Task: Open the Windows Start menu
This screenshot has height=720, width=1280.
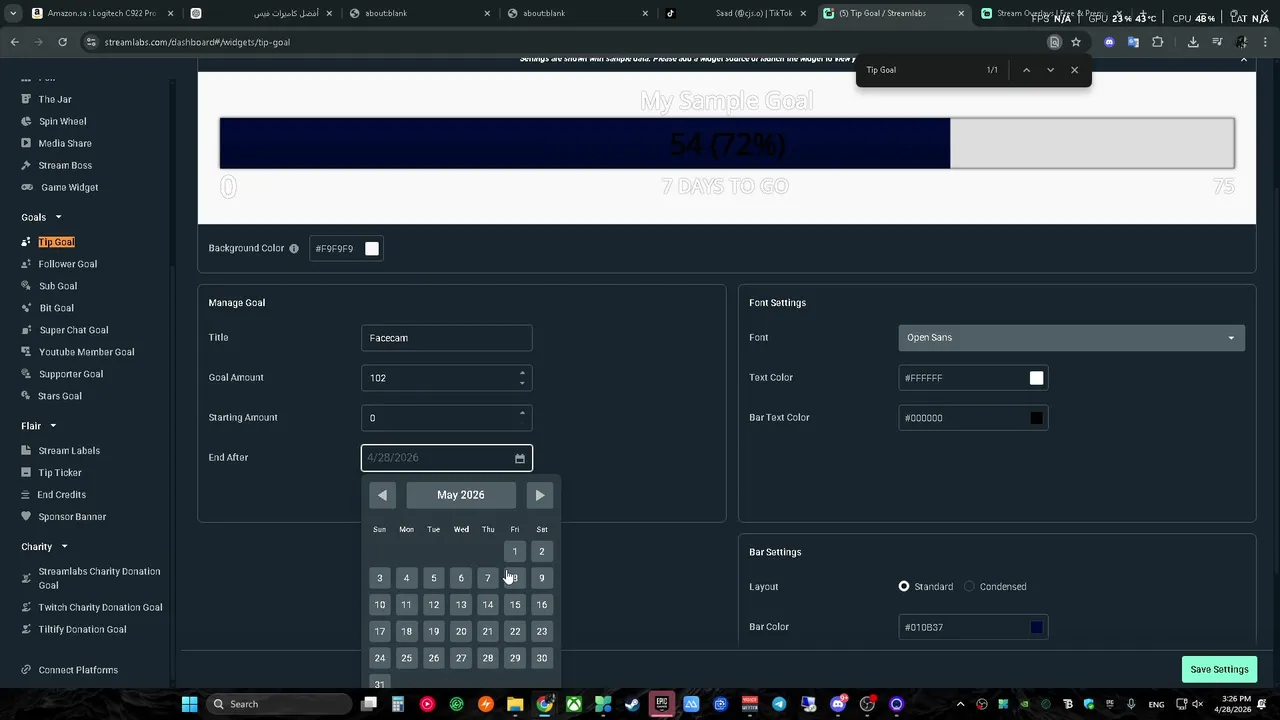Action: coord(189,704)
